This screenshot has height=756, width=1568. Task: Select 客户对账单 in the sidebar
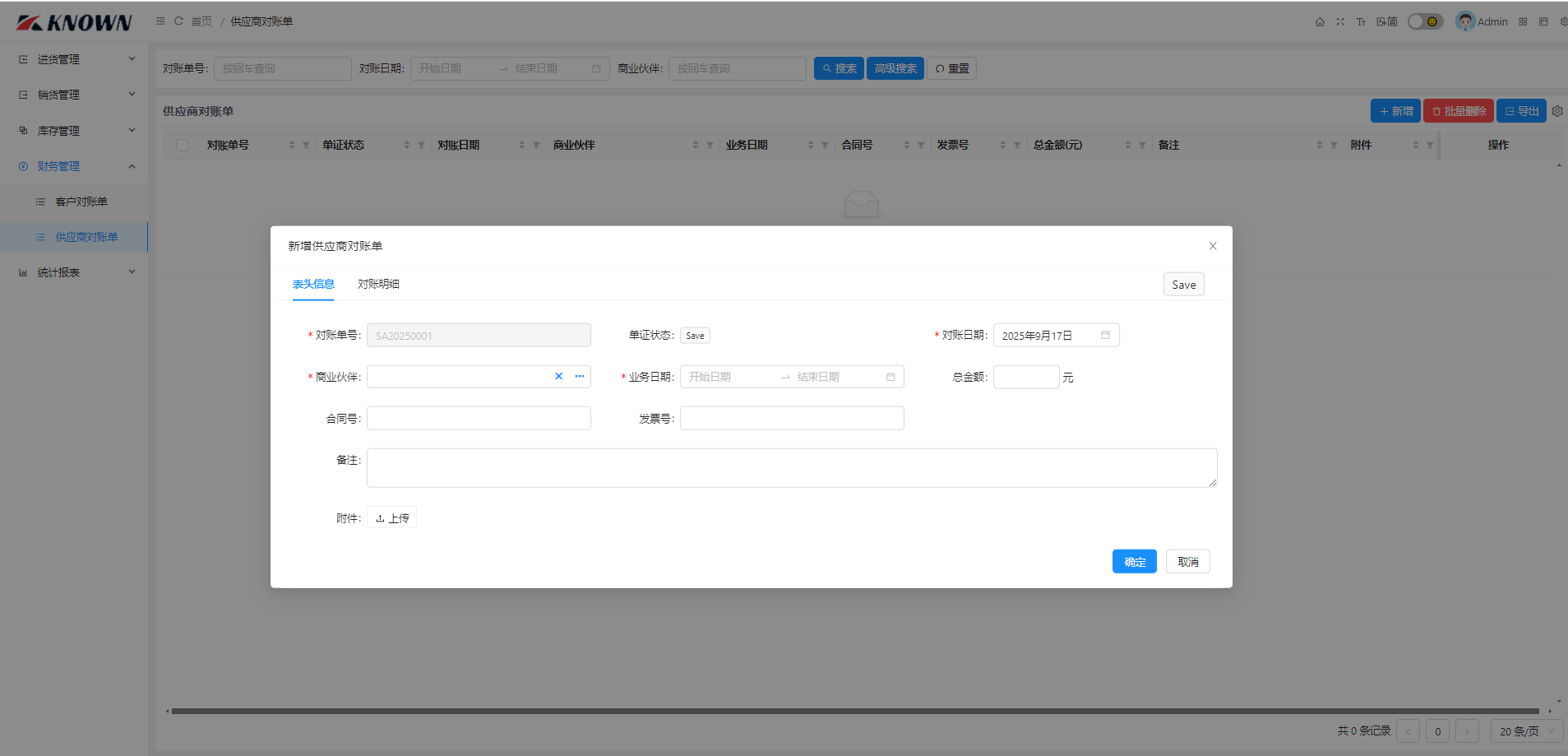[81, 202]
